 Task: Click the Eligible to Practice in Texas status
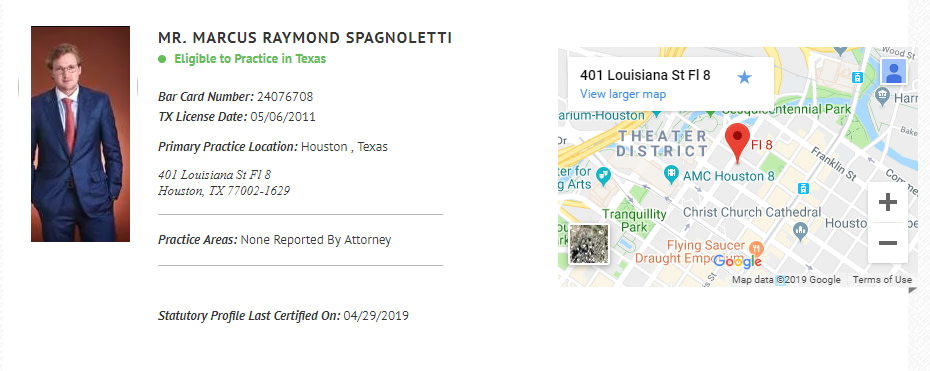pos(250,59)
